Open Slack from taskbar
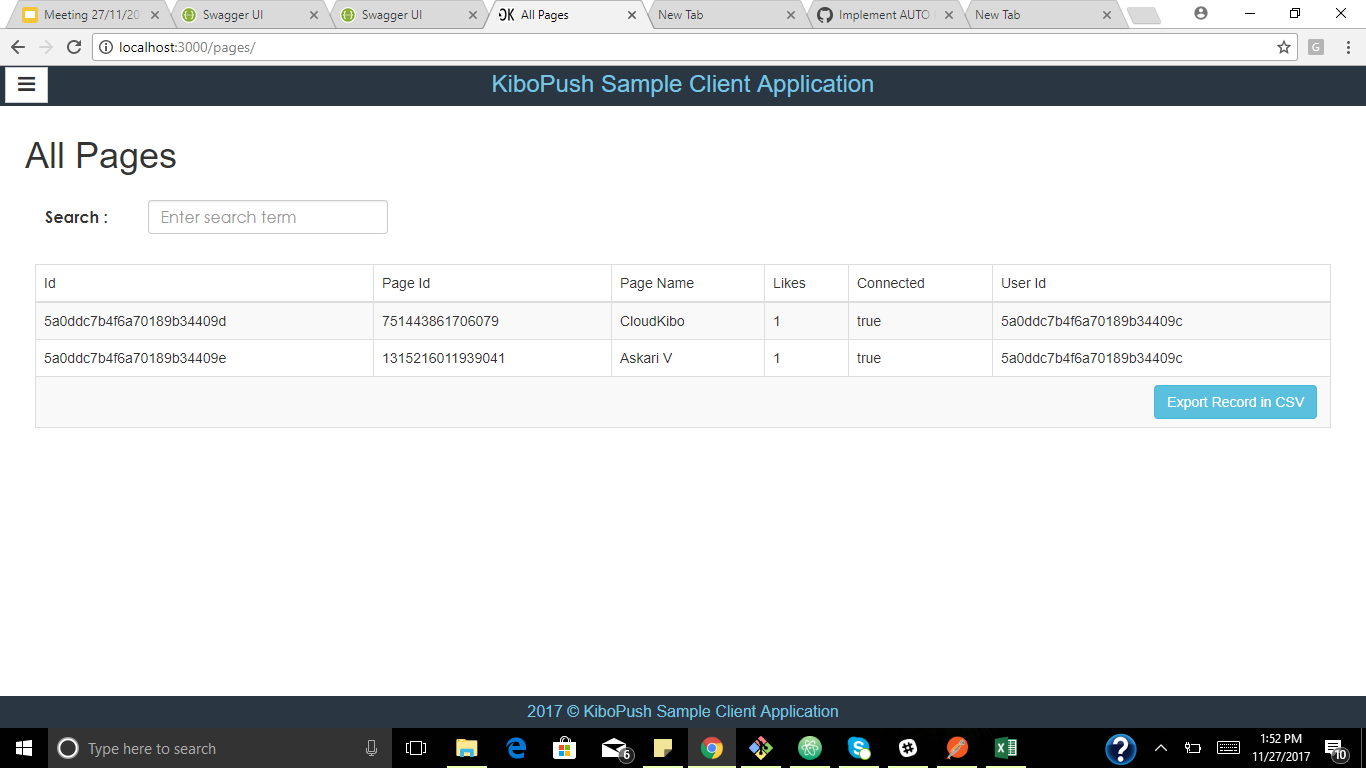The image size is (1366, 768). click(908, 748)
